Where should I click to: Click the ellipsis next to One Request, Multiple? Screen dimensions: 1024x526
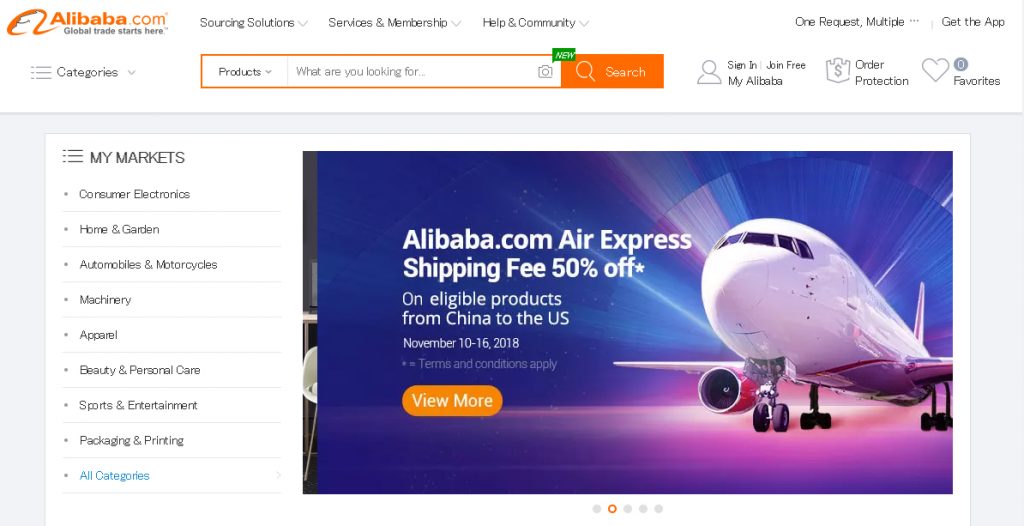pos(914,21)
